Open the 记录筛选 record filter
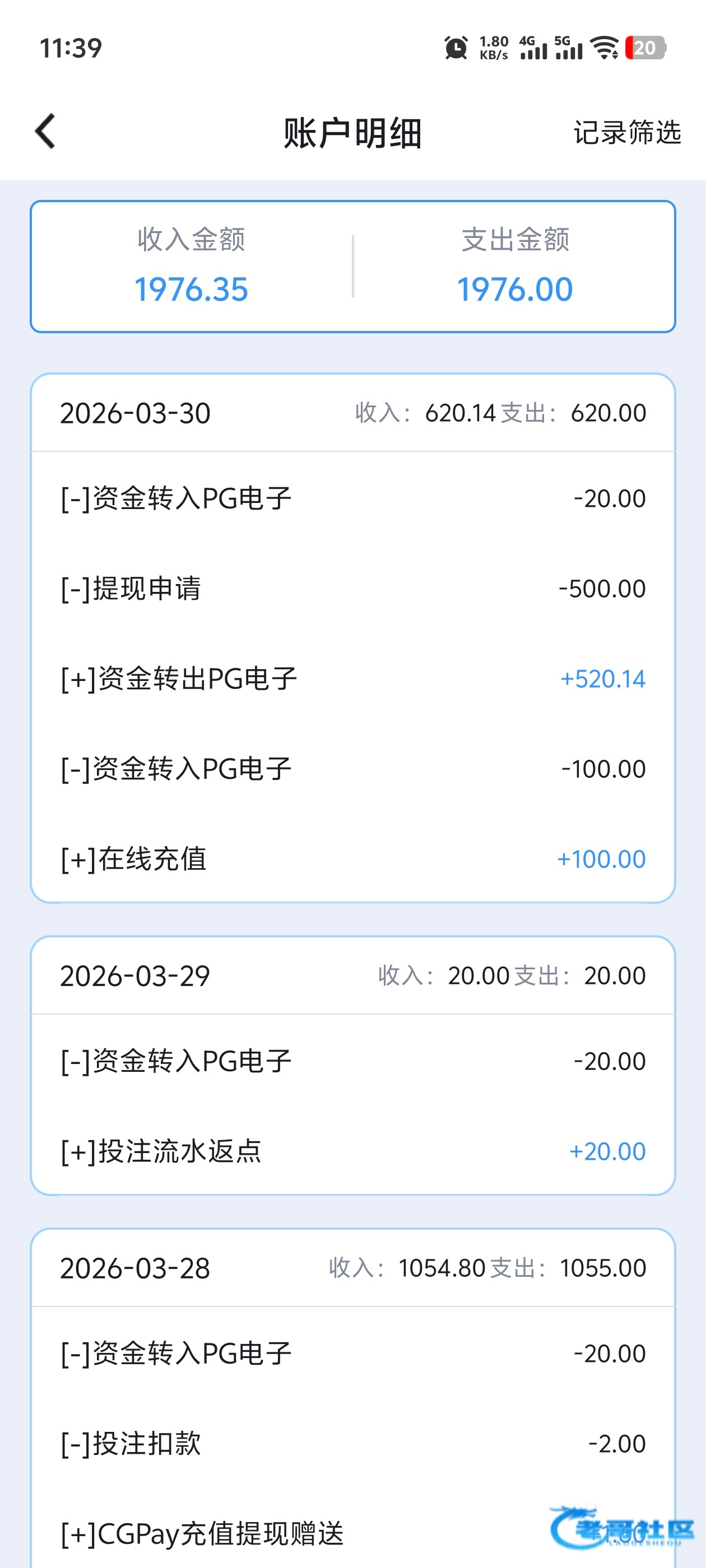The height and width of the screenshot is (1568, 706). click(627, 132)
